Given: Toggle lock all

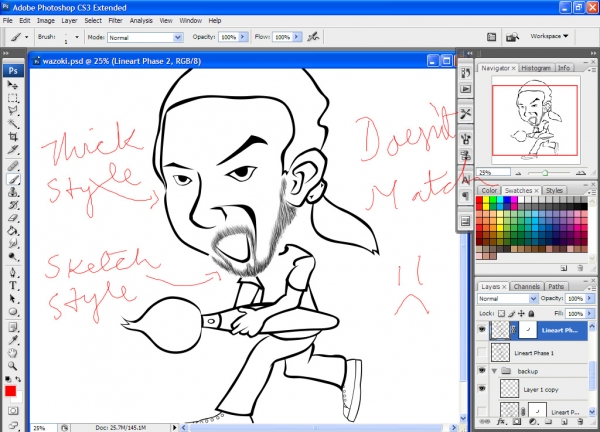Looking at the screenshot, I should (531, 313).
